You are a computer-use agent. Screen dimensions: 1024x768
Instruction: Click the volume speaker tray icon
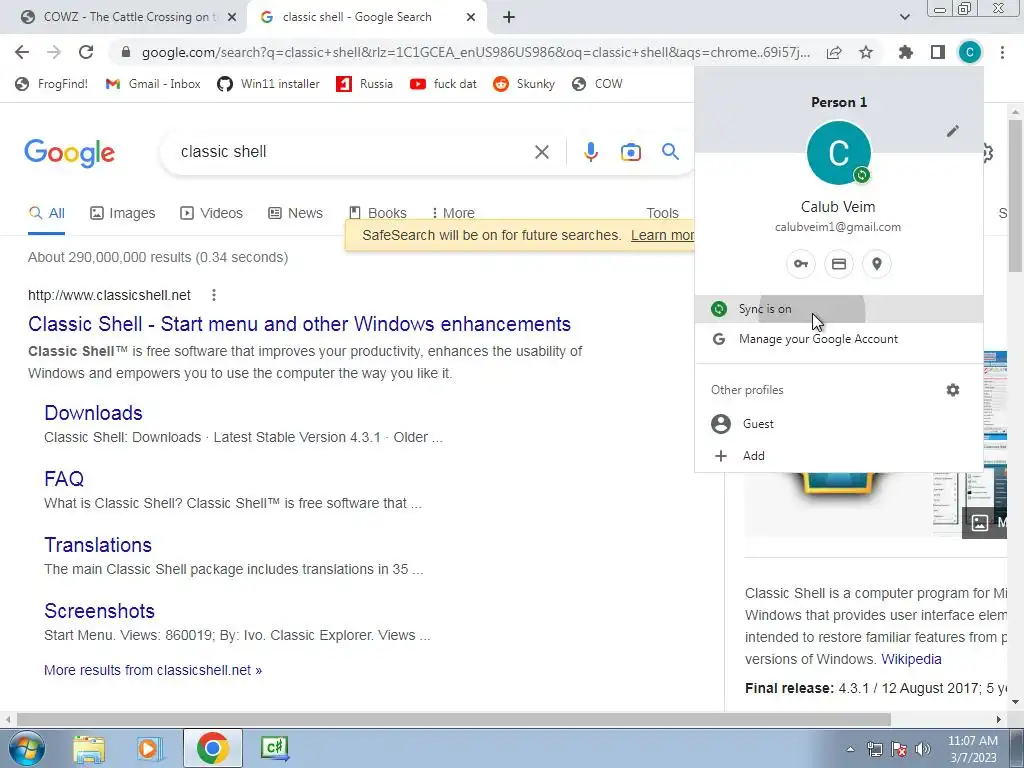click(x=923, y=749)
